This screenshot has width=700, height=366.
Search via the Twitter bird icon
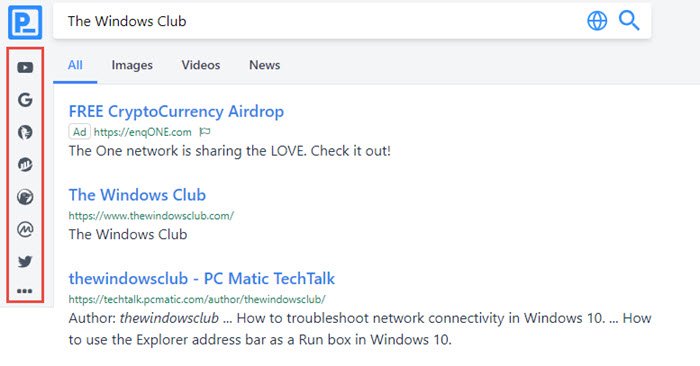point(25,261)
